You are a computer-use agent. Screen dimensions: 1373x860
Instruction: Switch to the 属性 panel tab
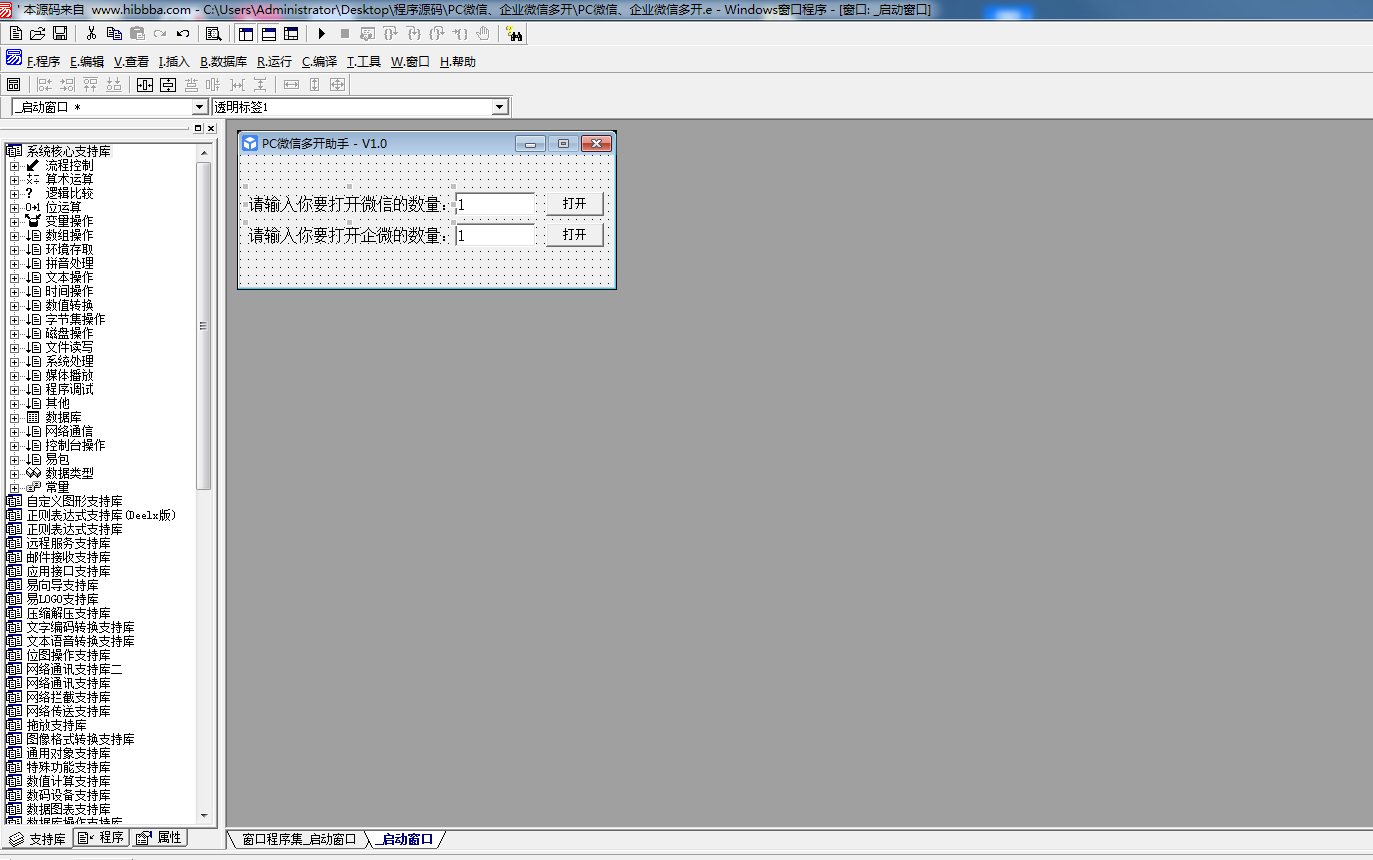(159, 838)
